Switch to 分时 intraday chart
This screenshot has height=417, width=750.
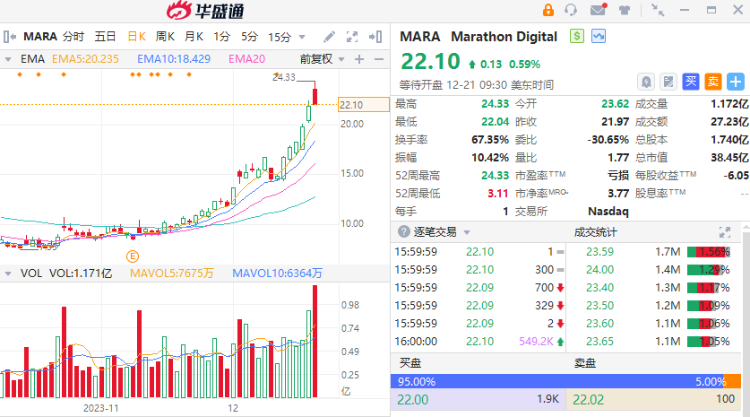(73, 37)
